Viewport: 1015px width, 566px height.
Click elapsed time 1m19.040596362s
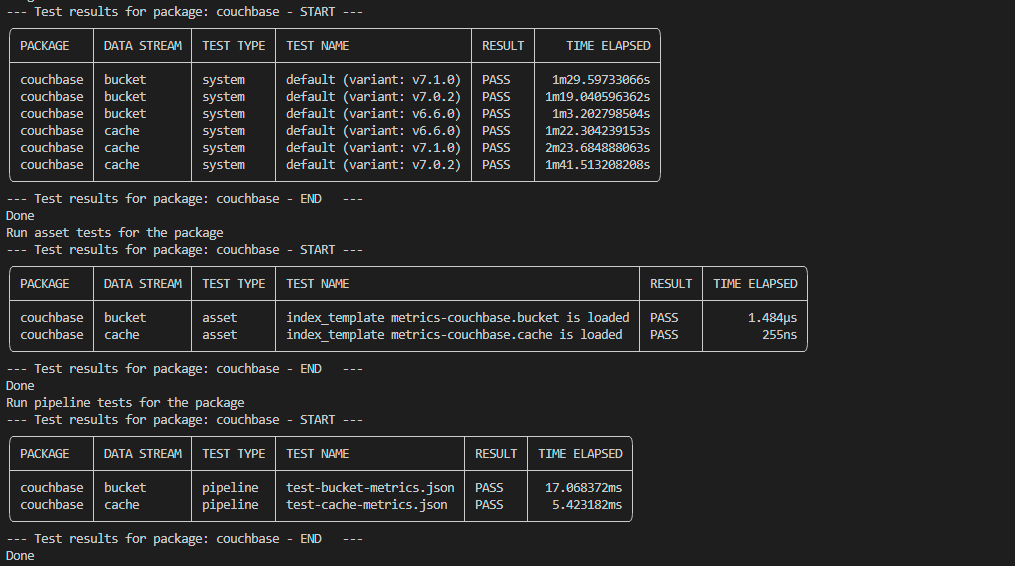597,96
